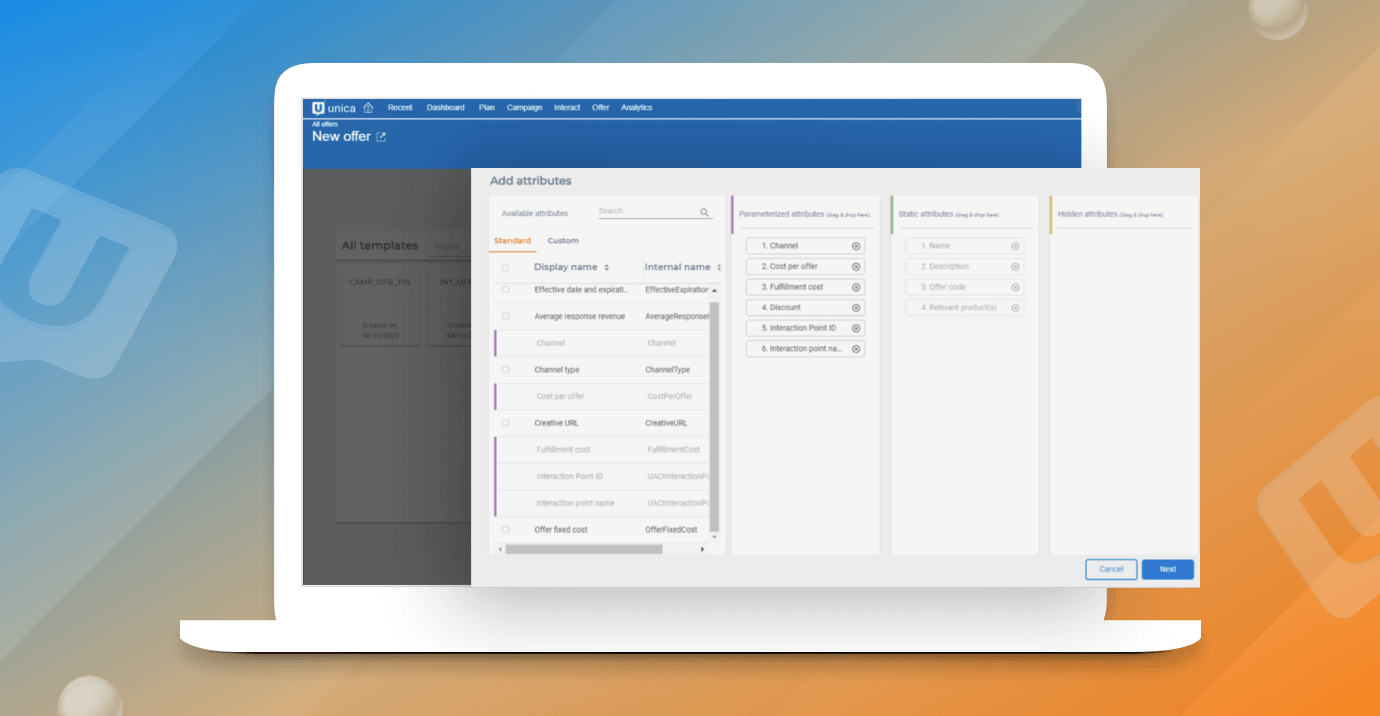The image size is (1380, 716).
Task: Click the 'Offer fixed cost' display name
Action: click(561, 530)
